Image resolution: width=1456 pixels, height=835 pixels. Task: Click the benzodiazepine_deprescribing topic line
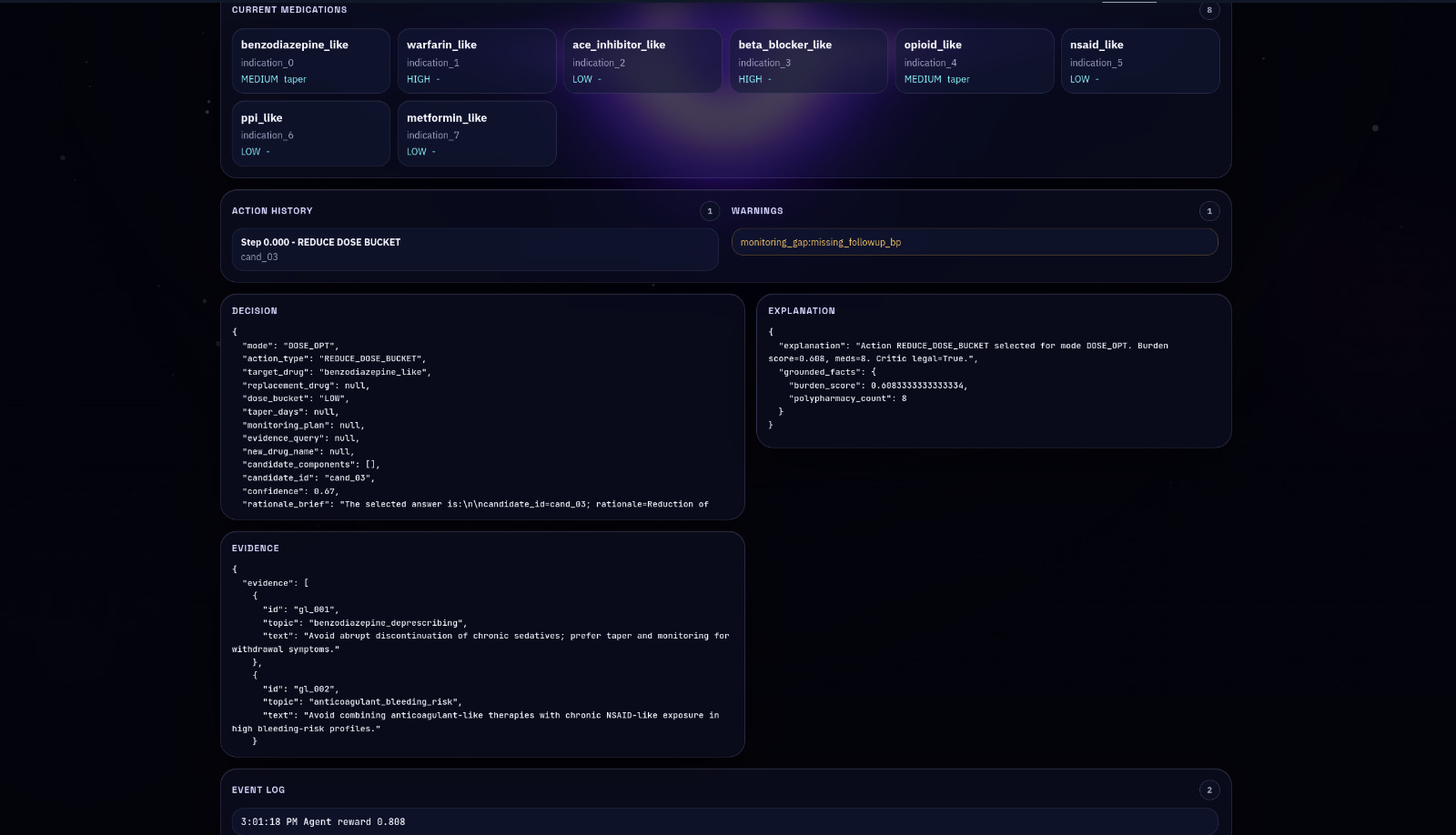(x=365, y=623)
